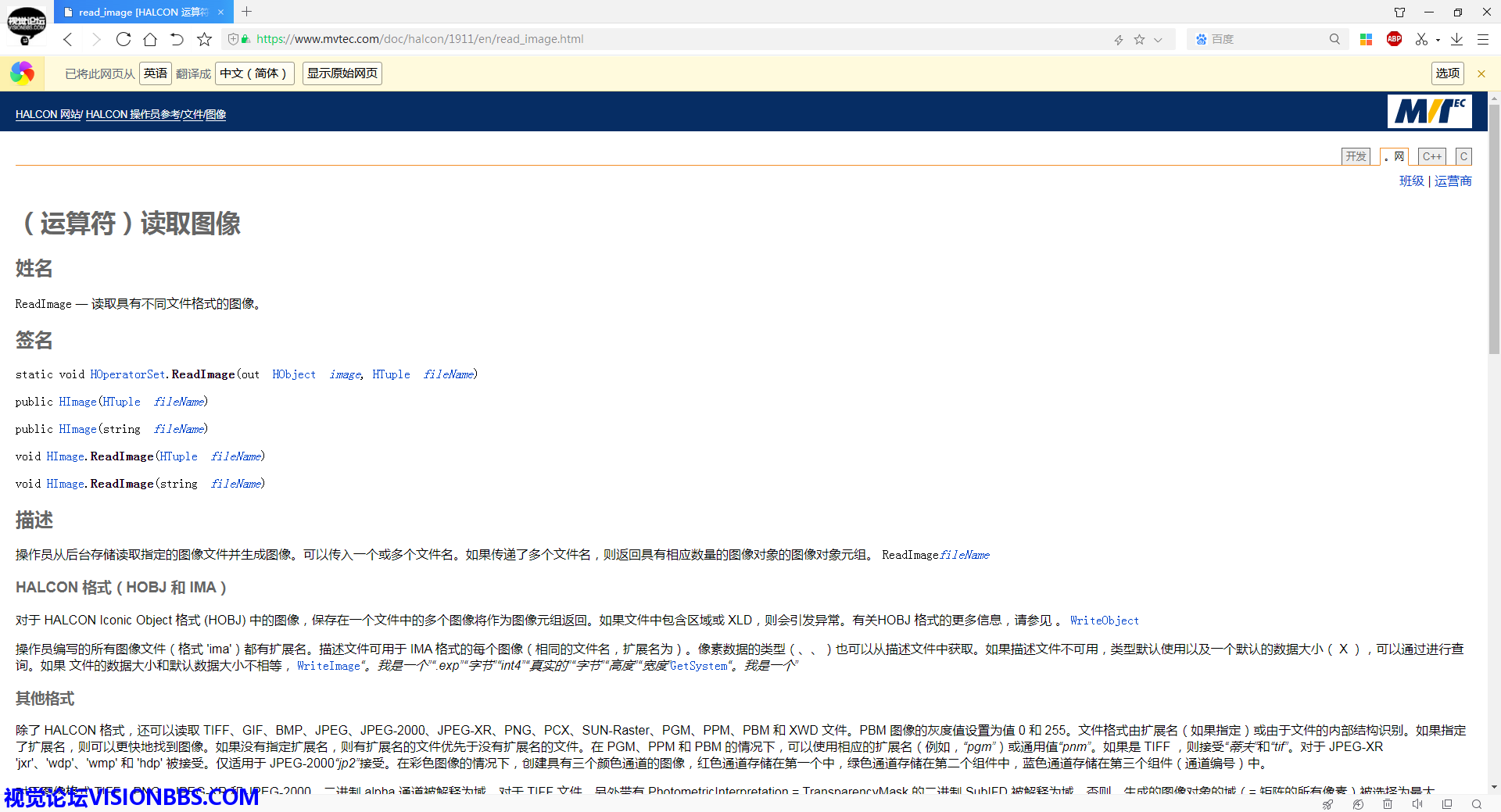The image size is (1501, 812).
Task: Open the target language 中文(简体) selector
Action: coord(254,73)
